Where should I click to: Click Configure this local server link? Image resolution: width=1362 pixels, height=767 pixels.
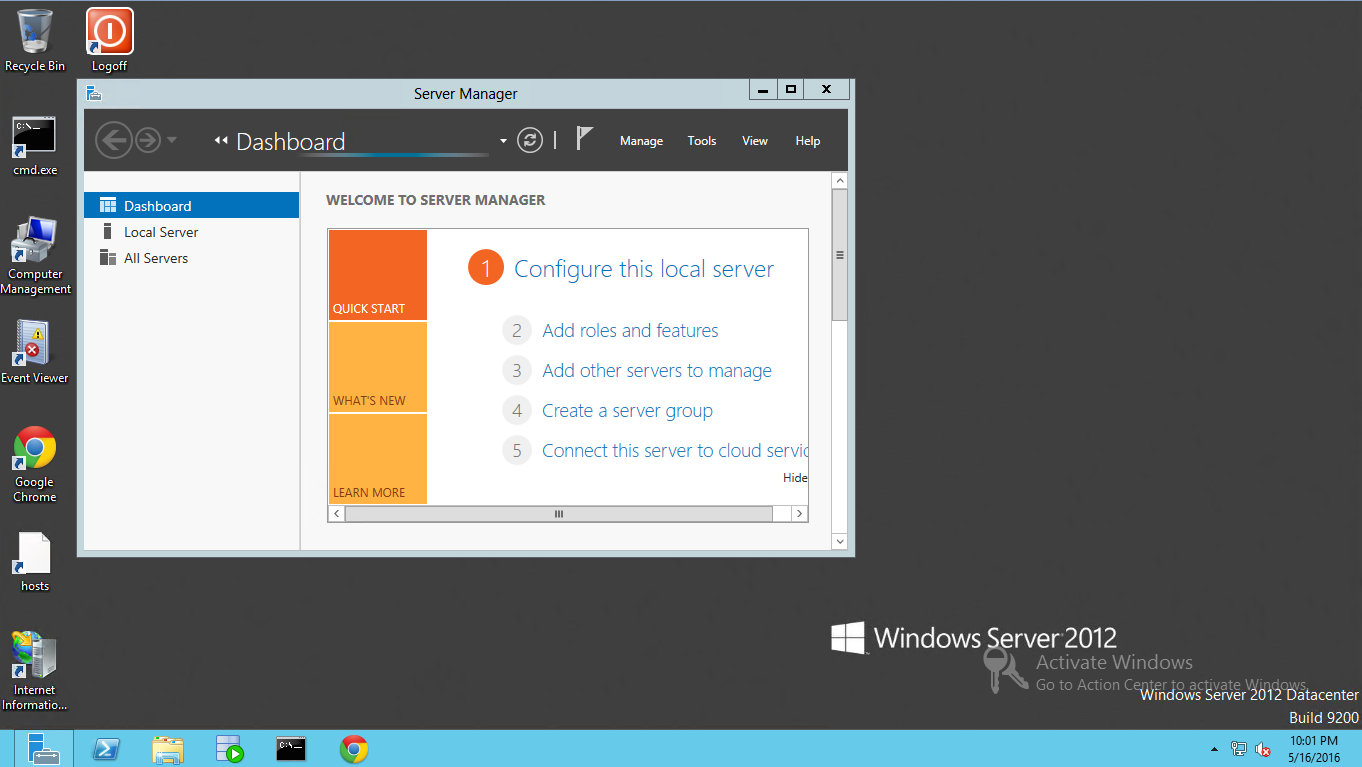tap(644, 269)
